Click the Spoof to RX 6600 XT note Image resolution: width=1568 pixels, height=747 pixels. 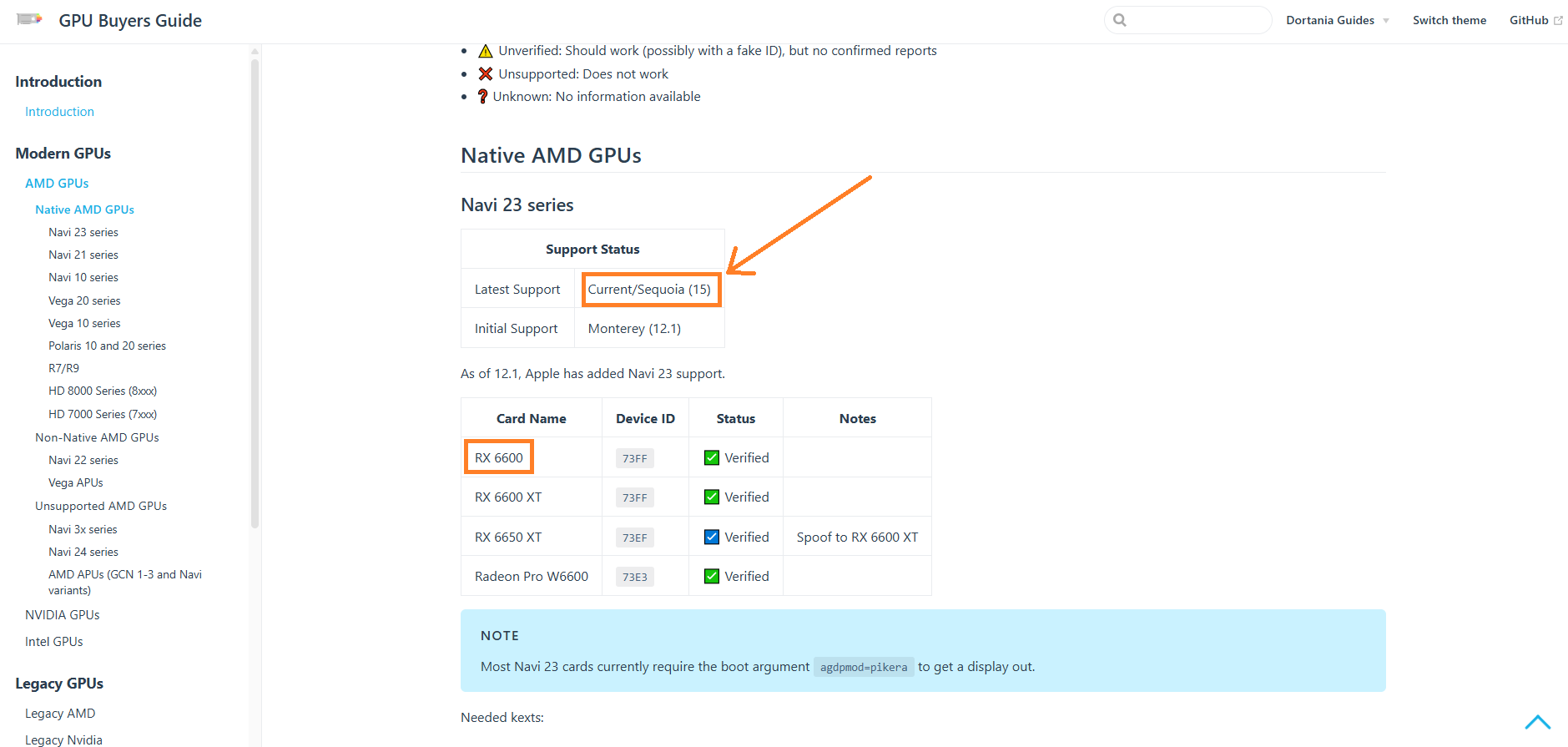tap(857, 537)
